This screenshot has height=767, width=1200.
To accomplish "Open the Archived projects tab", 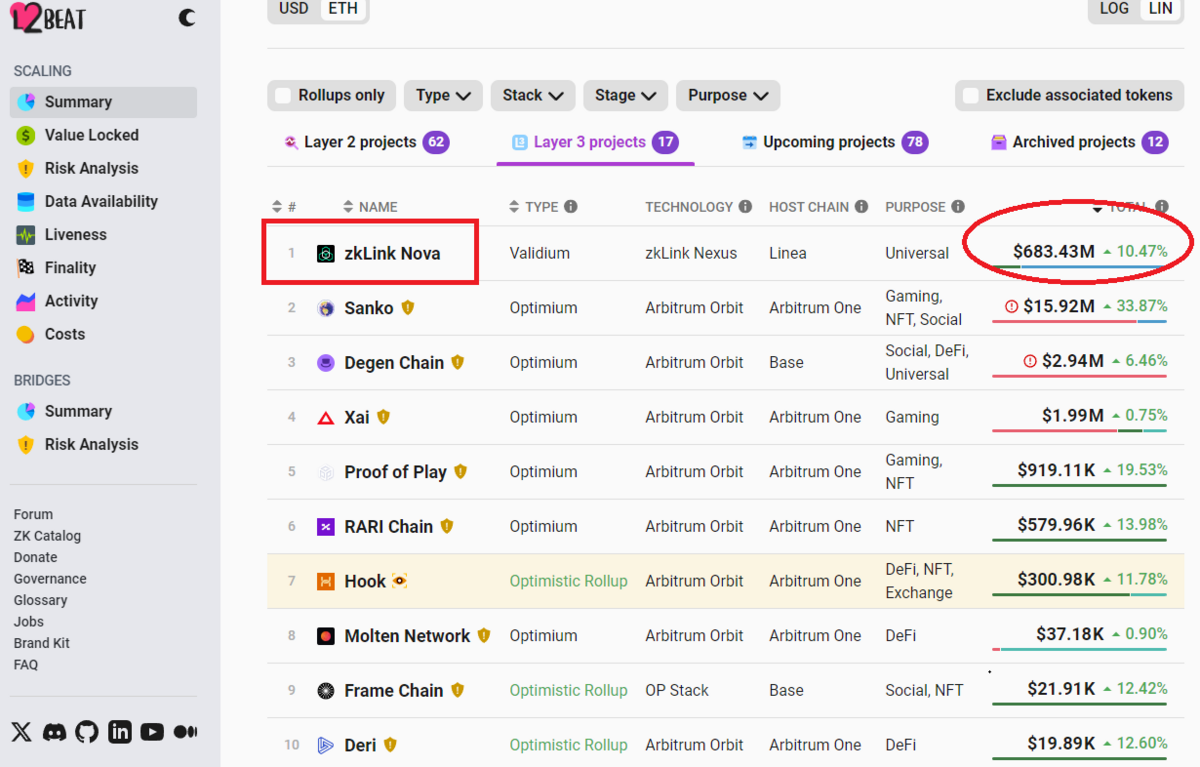I will pos(1079,142).
